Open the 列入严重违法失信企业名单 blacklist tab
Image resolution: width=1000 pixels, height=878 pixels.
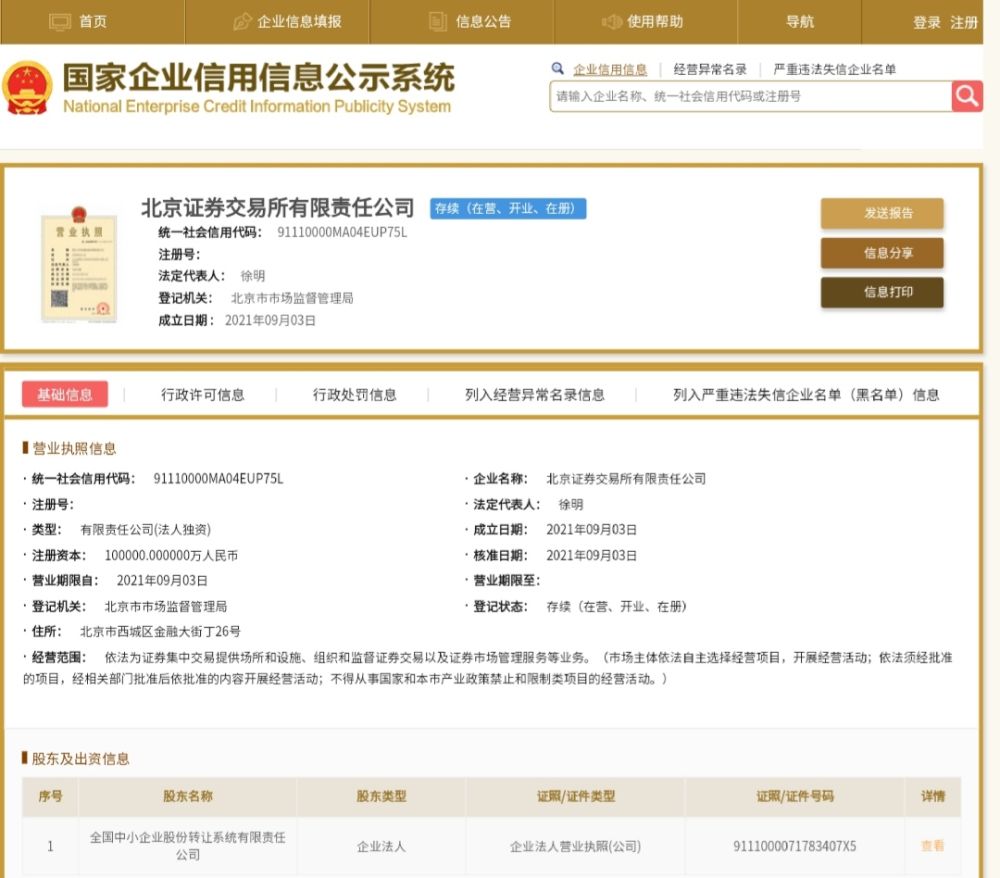[x=805, y=395]
